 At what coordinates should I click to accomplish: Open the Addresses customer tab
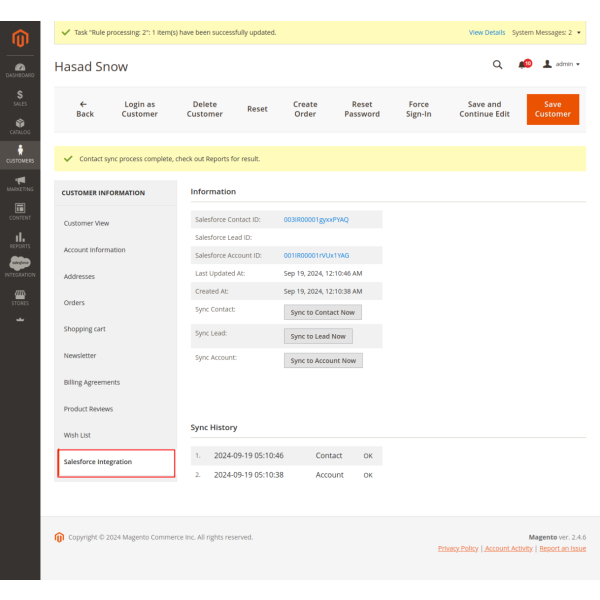point(80,276)
